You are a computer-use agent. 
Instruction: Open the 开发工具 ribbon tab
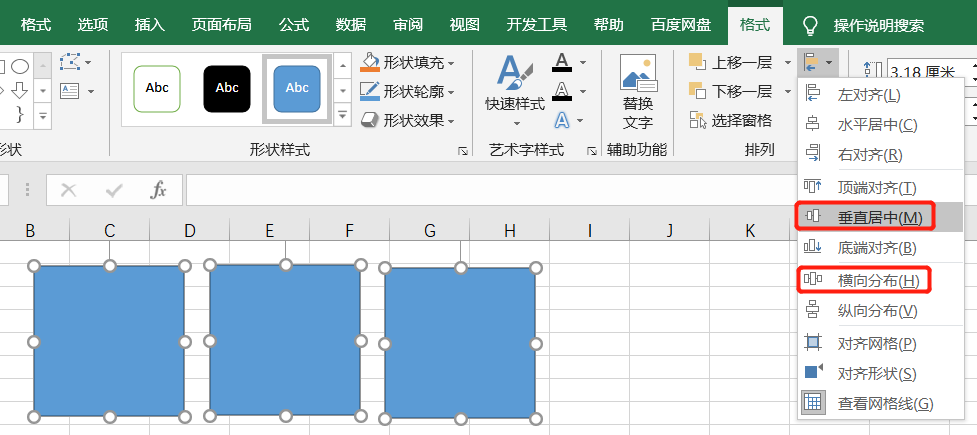[538, 25]
